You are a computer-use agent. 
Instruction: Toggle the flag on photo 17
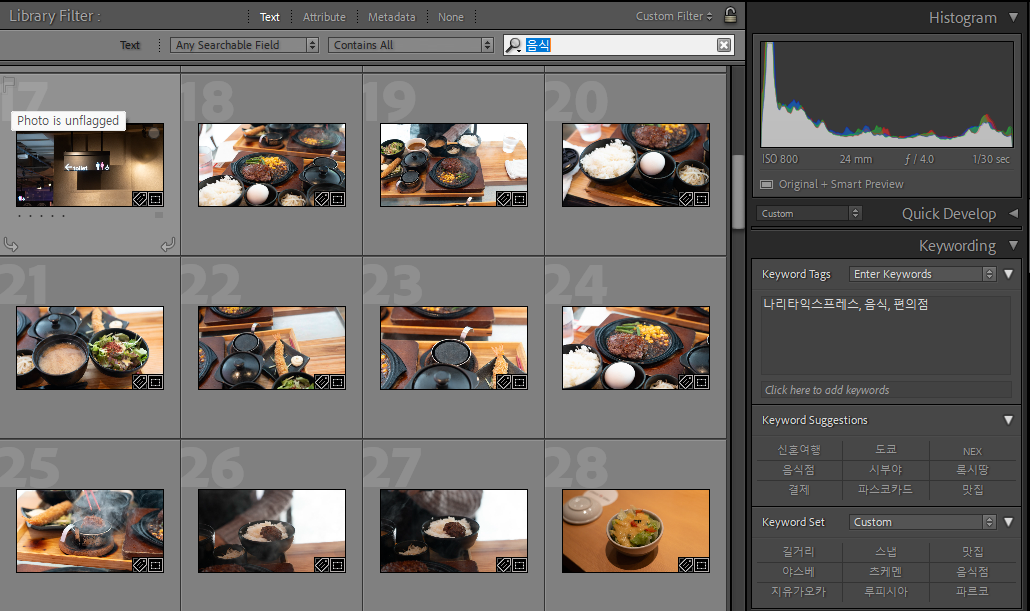pyautogui.click(x=9, y=83)
